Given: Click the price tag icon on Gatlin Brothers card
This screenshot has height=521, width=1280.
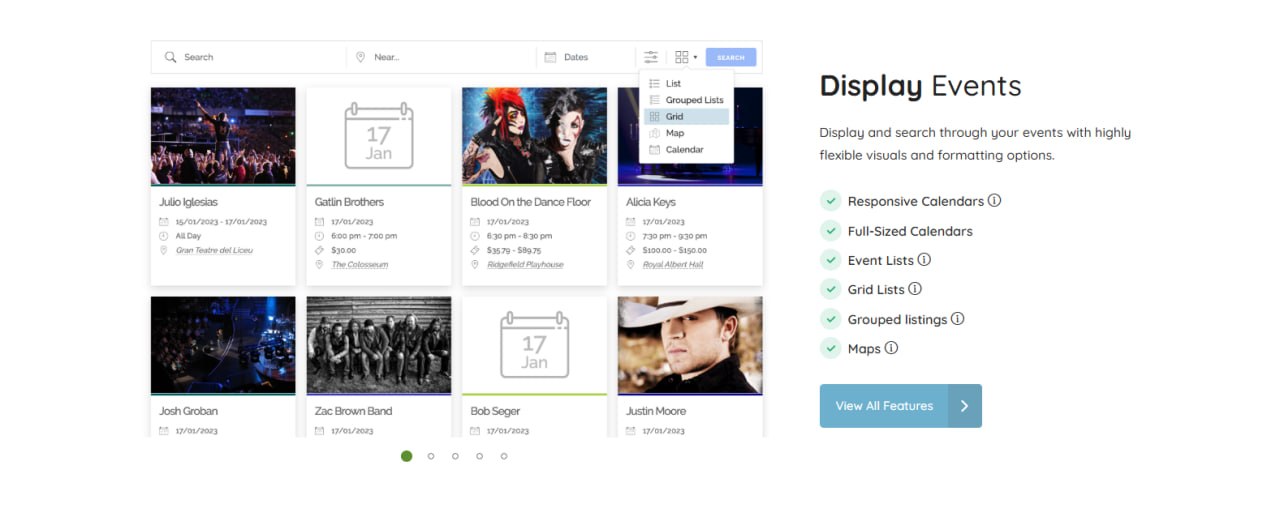Looking at the screenshot, I should pos(320,250).
